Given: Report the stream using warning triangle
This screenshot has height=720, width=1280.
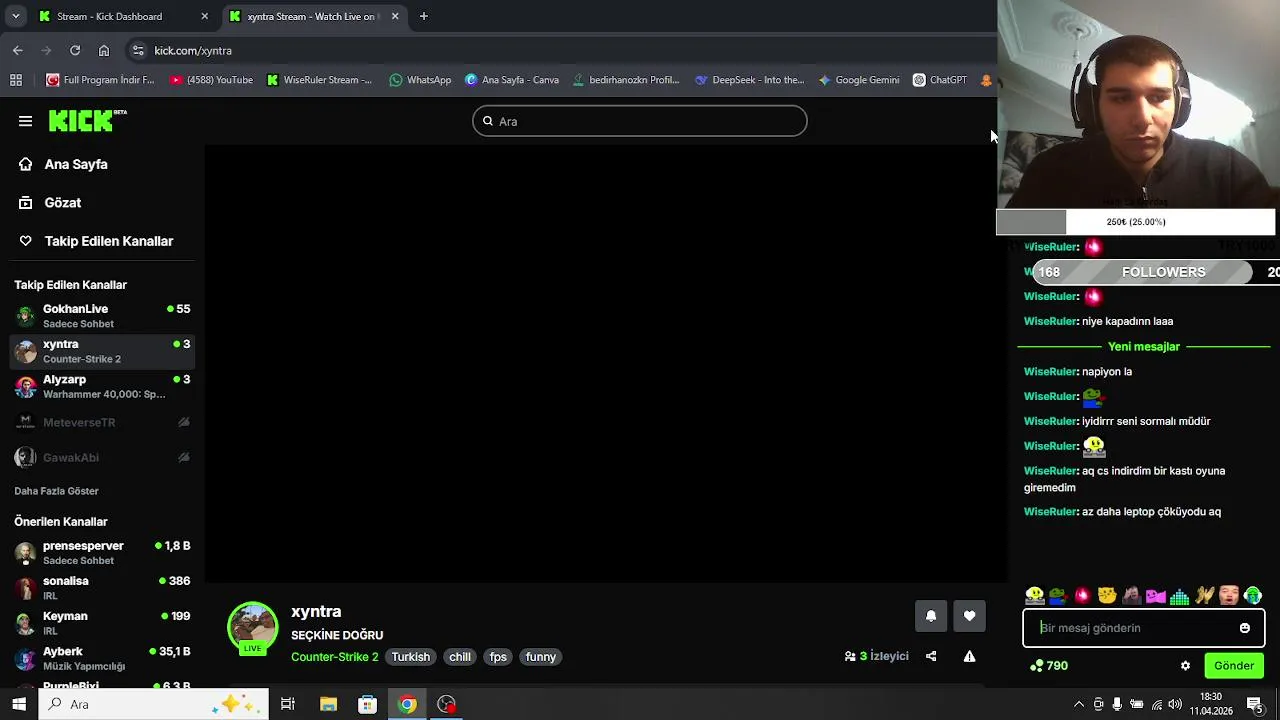Looking at the screenshot, I should (969, 656).
